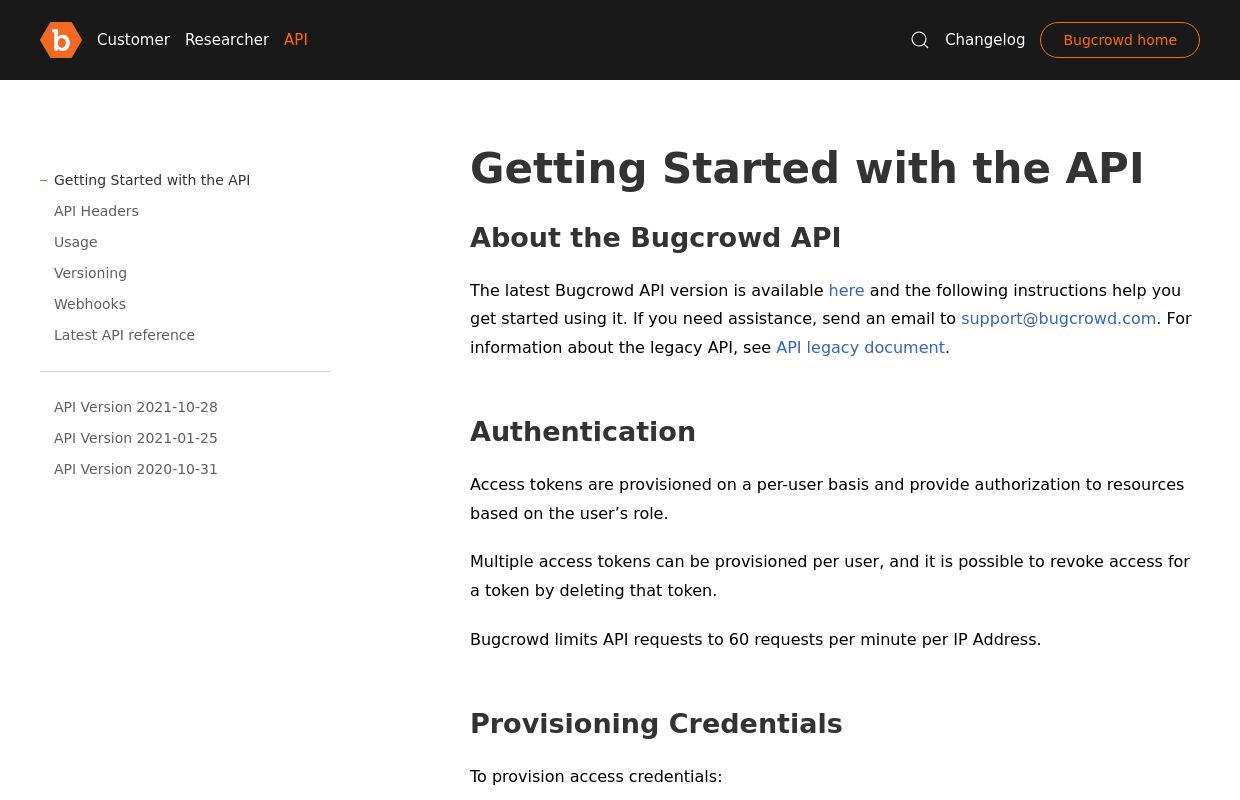The height and width of the screenshot is (800, 1240).
Task: Click the 'Provisioning Credentials' heading
Action: [x=656, y=724]
